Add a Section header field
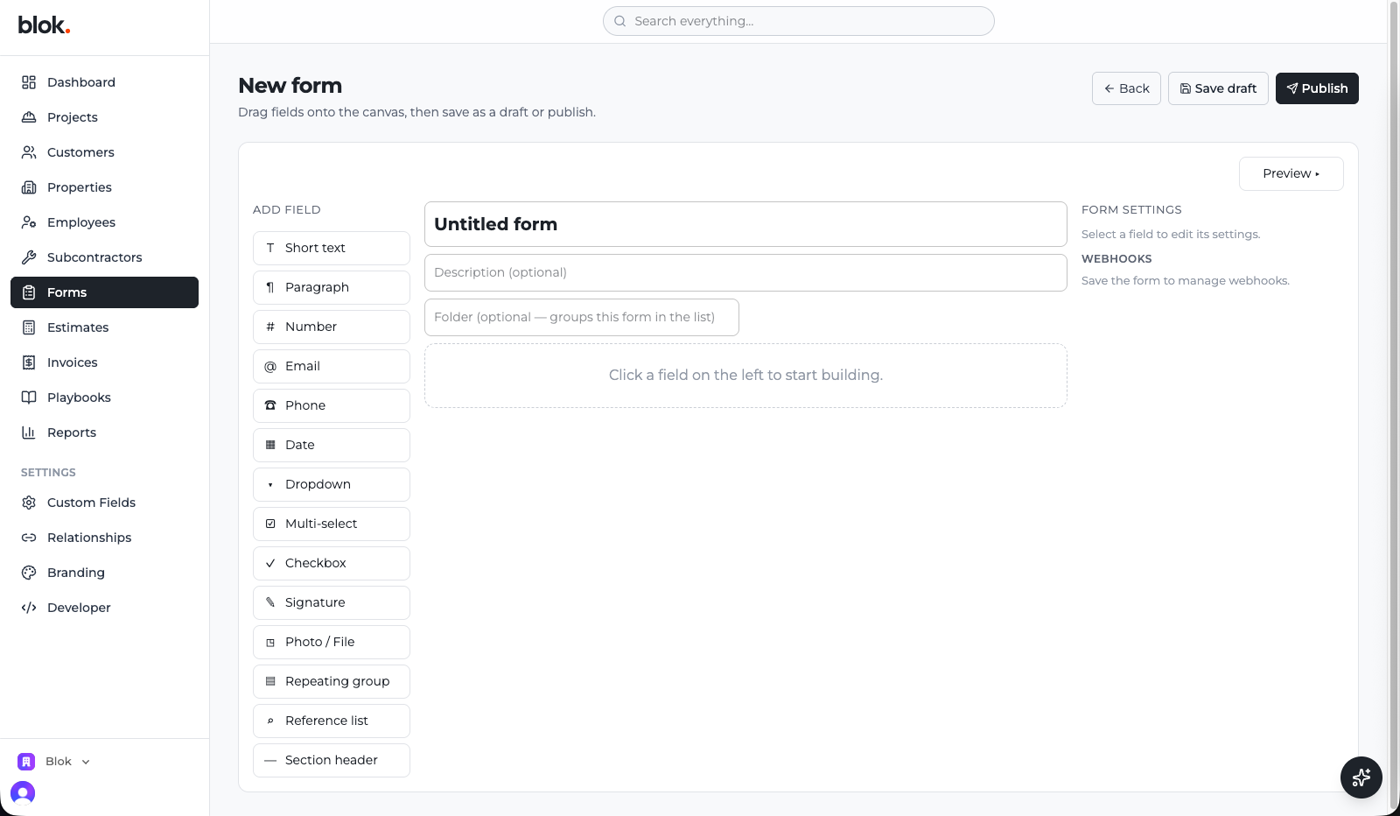The height and width of the screenshot is (816, 1400). point(331,760)
